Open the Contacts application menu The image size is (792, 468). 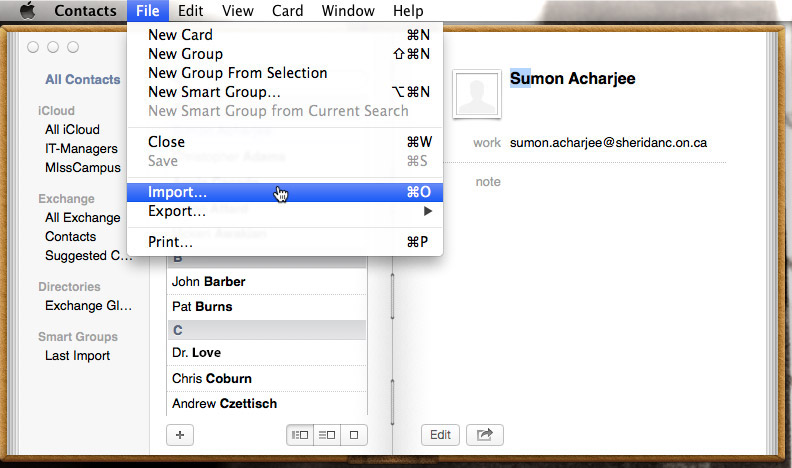click(85, 11)
